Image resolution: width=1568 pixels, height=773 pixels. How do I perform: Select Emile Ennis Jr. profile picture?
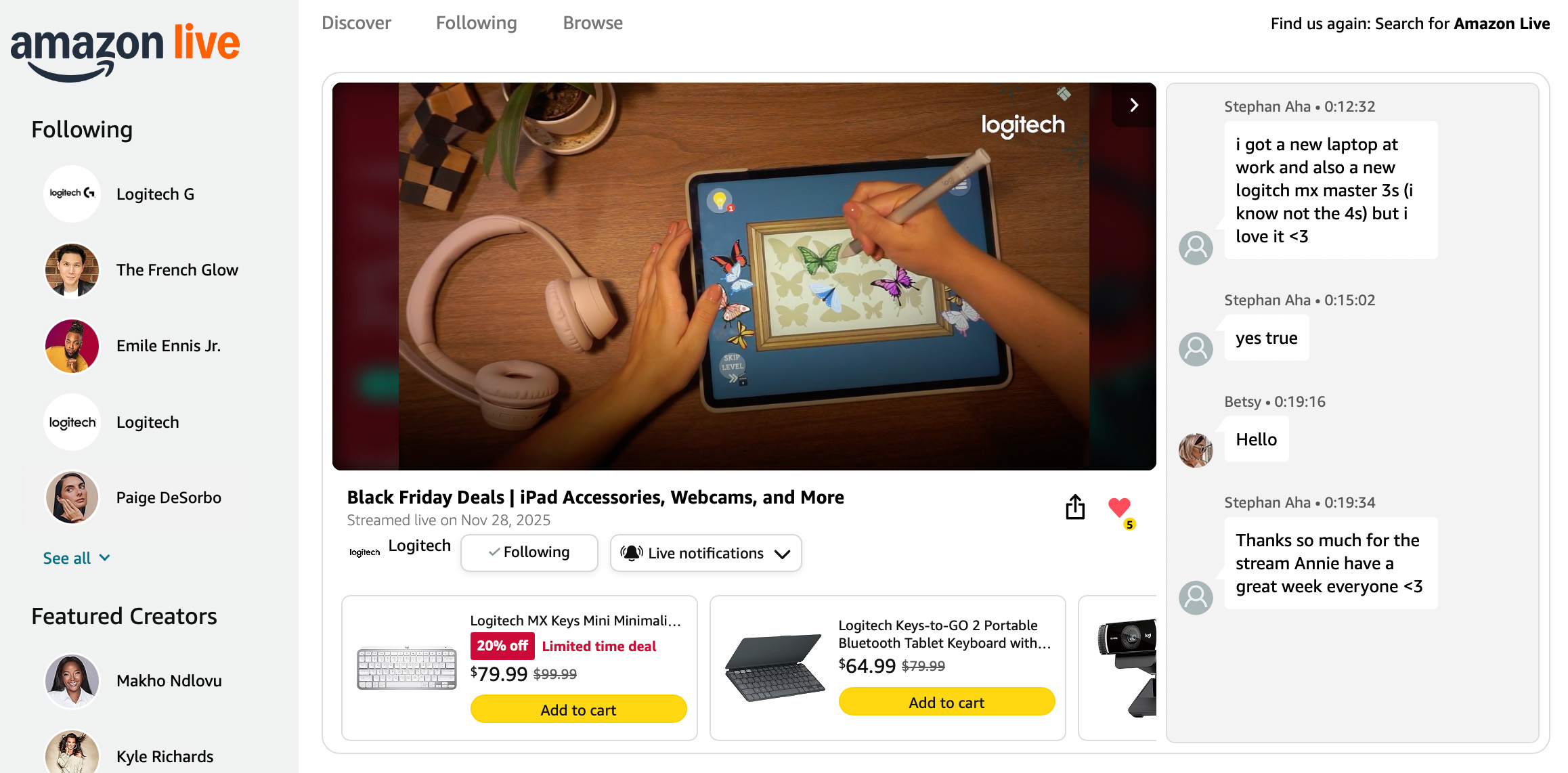pos(72,346)
